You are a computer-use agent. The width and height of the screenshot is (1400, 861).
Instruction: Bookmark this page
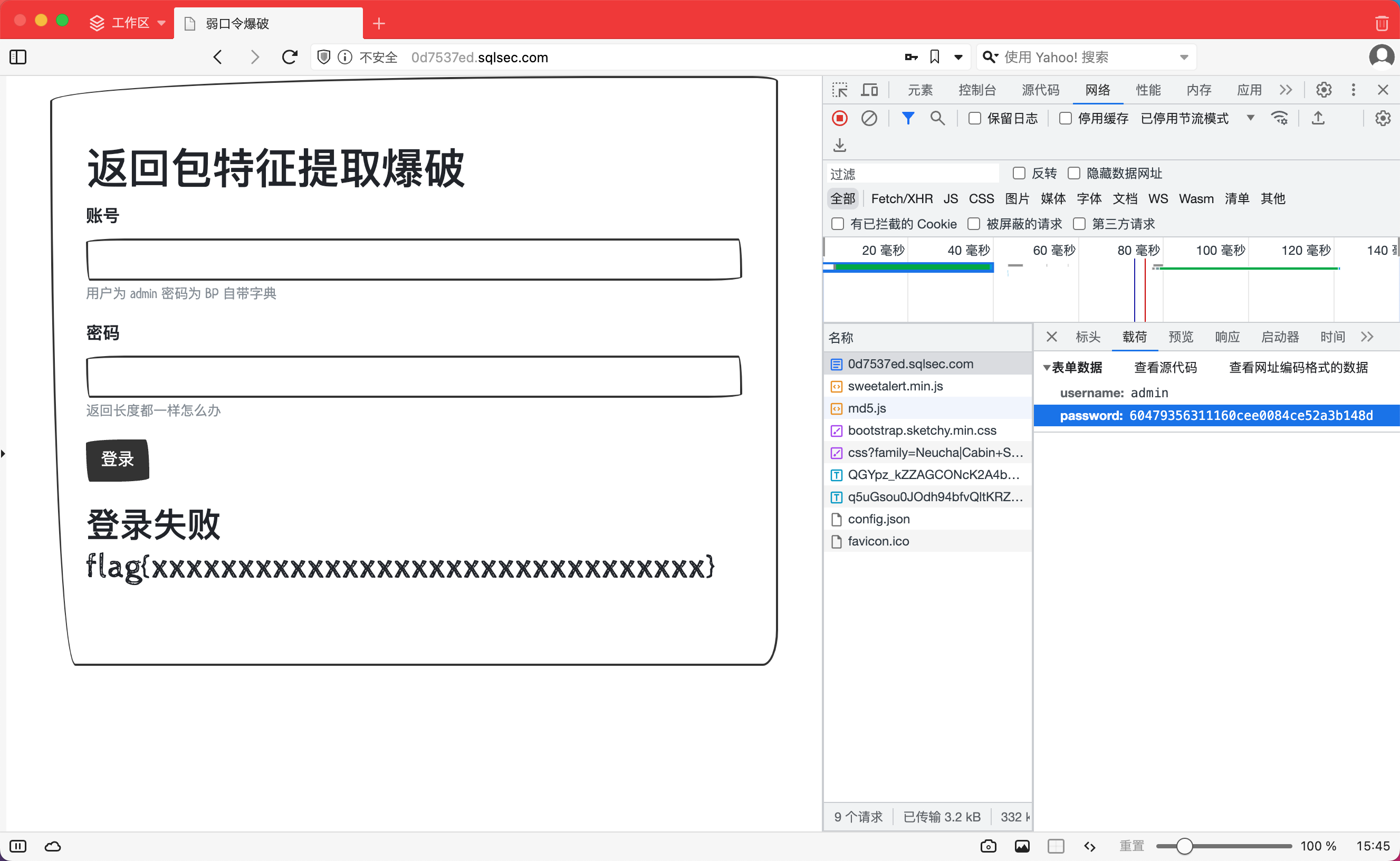pyautogui.click(x=934, y=57)
